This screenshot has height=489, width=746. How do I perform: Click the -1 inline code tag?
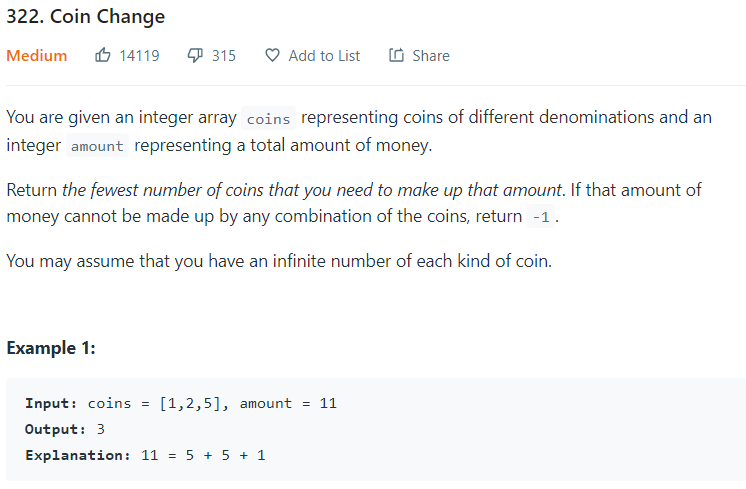(541, 217)
